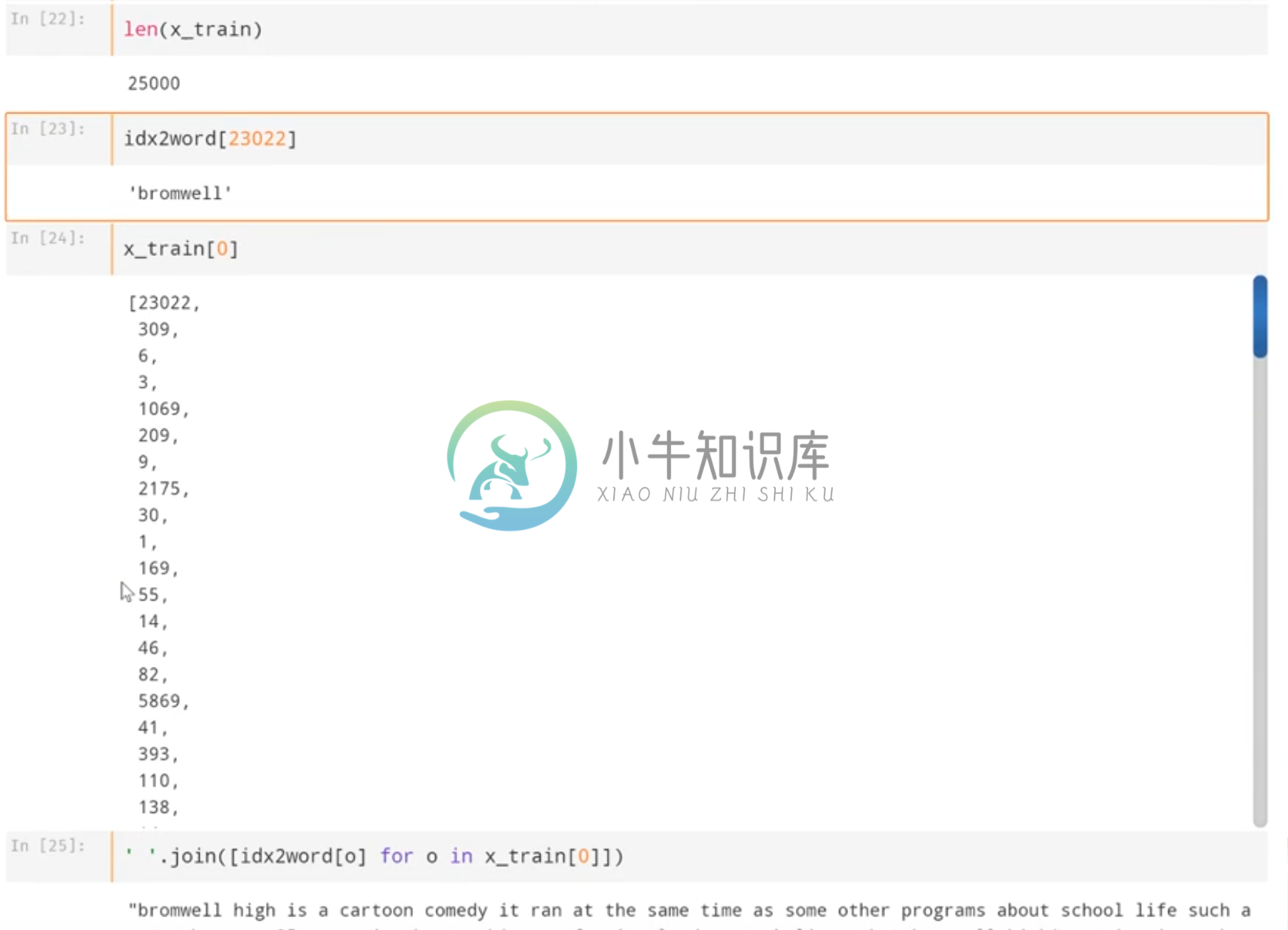Viewport: 1288px width, 930px height.
Task: Click the len keyword in cell 22
Action: (140, 30)
